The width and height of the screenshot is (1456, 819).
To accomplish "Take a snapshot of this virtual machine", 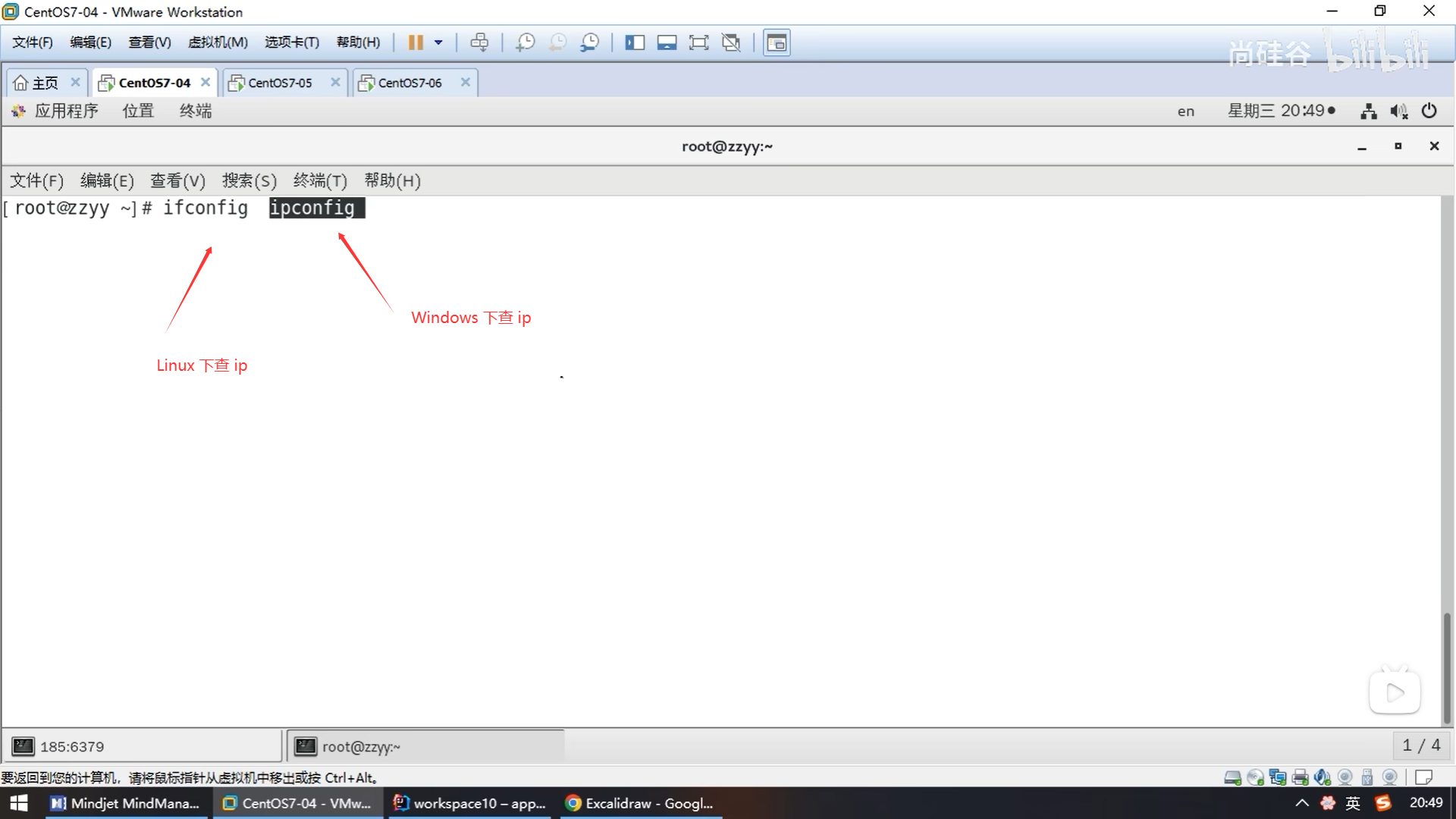I will (x=525, y=42).
